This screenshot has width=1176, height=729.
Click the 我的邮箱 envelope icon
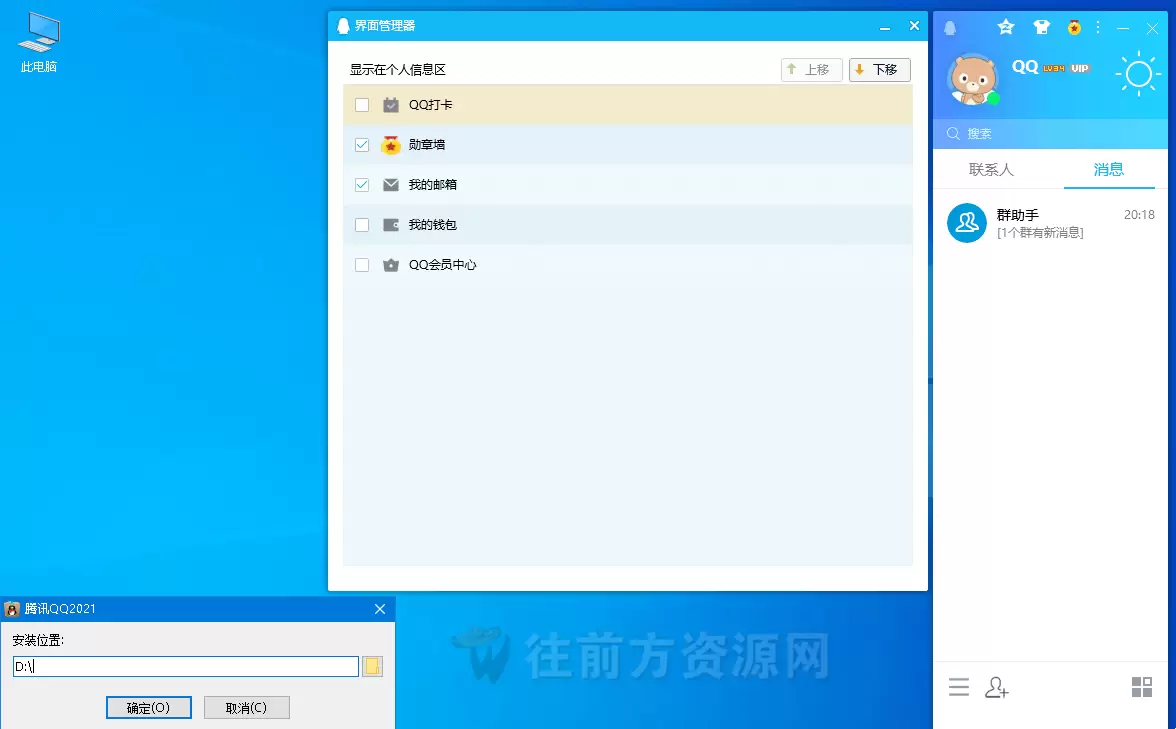391,184
